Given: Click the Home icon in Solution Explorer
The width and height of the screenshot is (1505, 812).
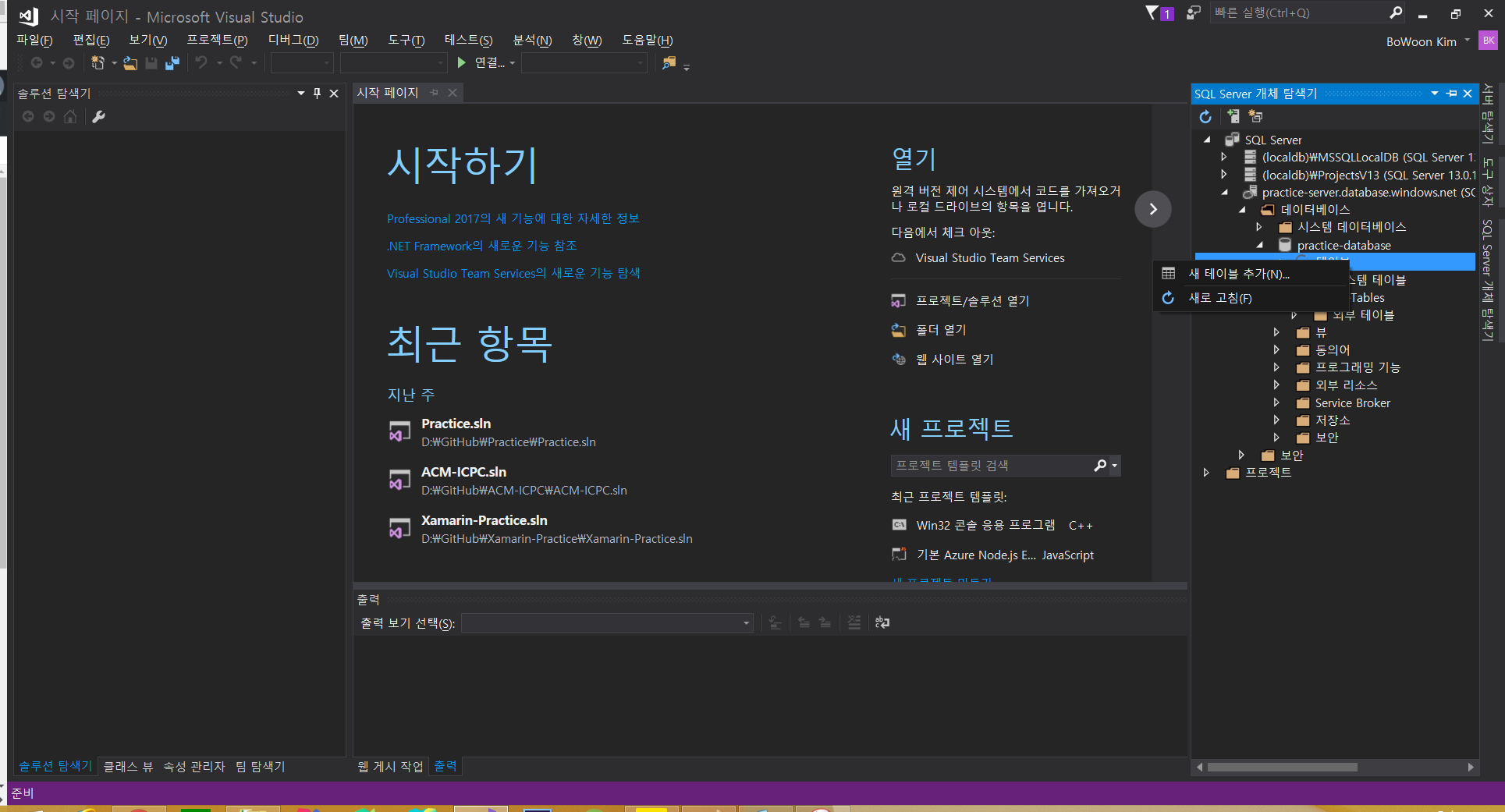Looking at the screenshot, I should pyautogui.click(x=70, y=116).
